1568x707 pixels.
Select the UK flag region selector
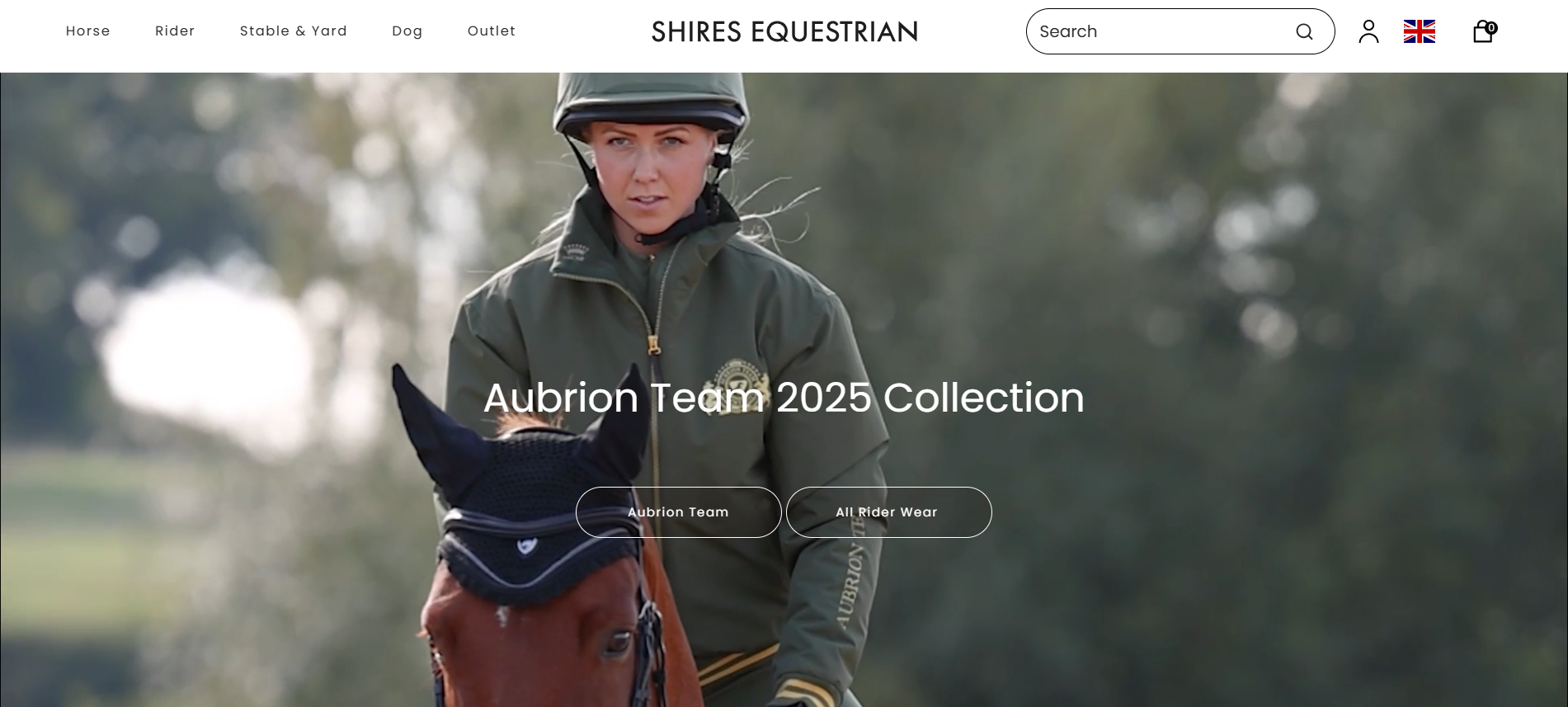tap(1420, 31)
